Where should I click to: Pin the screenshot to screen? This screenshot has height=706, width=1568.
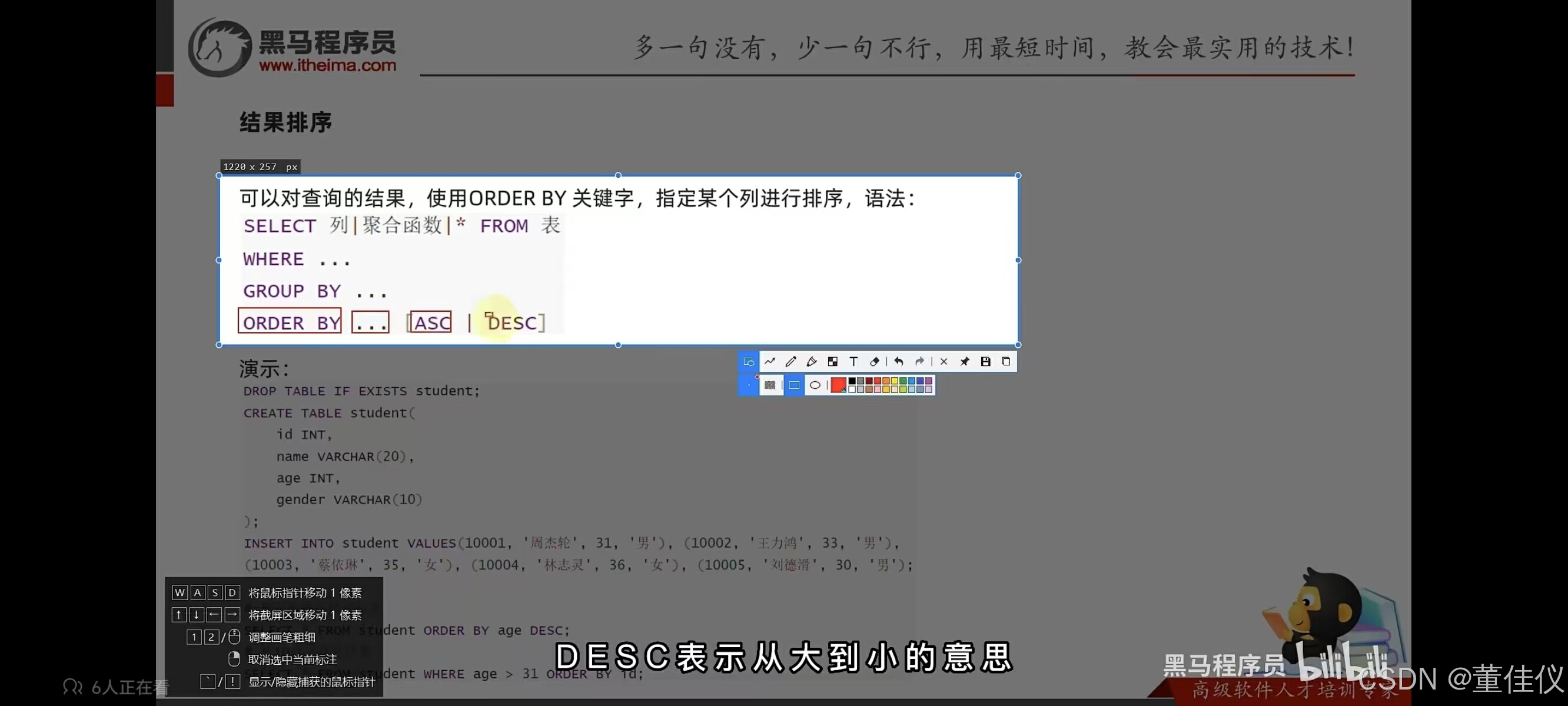coord(964,361)
